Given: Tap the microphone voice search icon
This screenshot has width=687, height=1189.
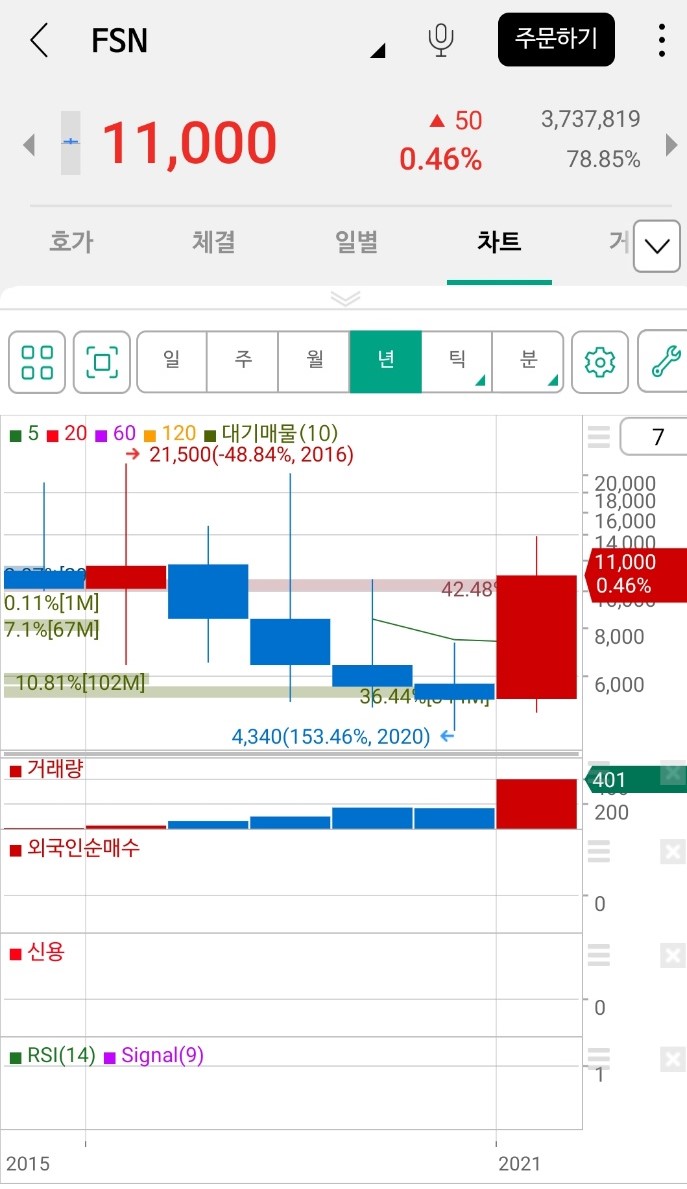Looking at the screenshot, I should point(441,40).
